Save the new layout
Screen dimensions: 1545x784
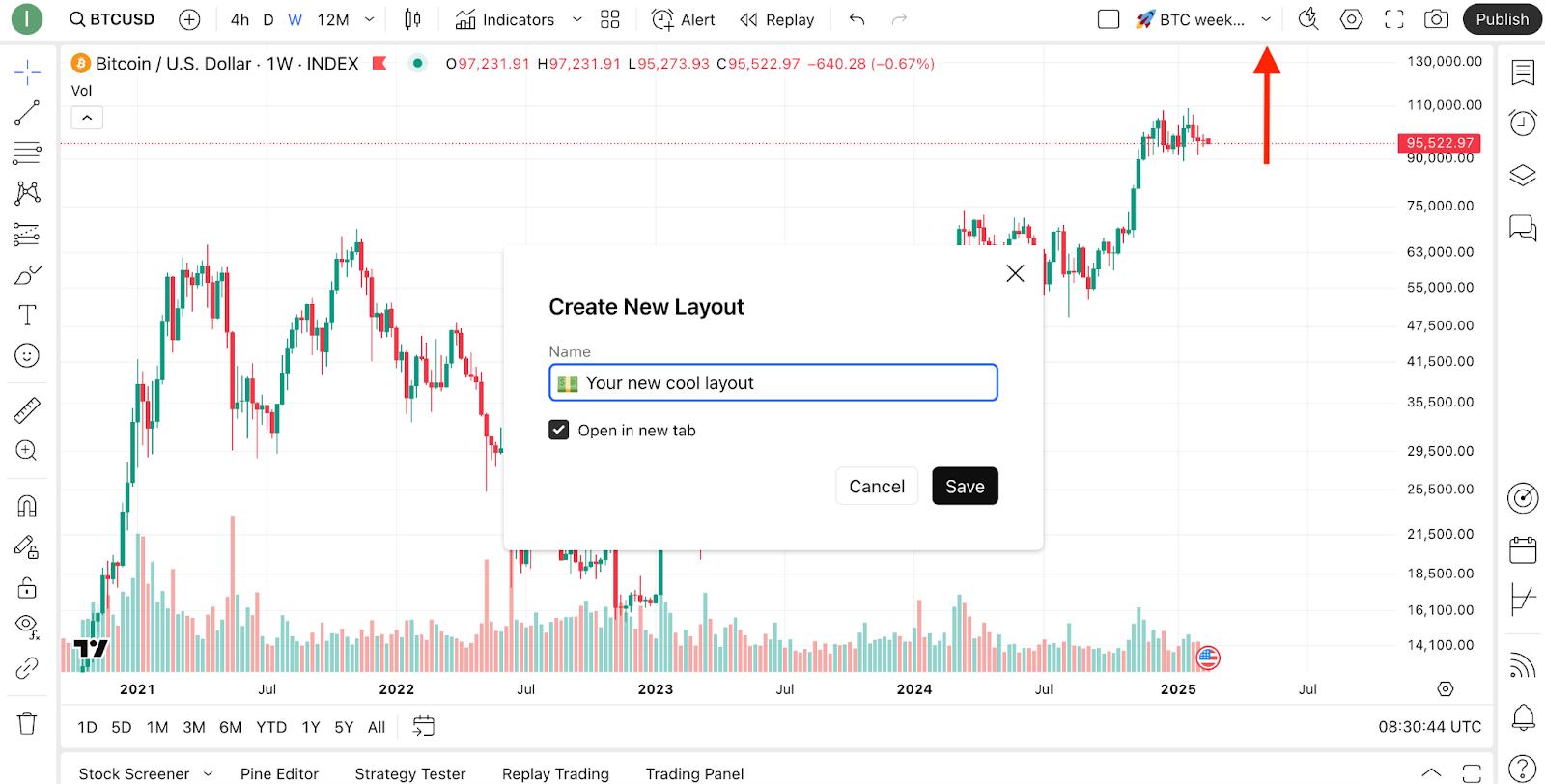[x=965, y=487]
